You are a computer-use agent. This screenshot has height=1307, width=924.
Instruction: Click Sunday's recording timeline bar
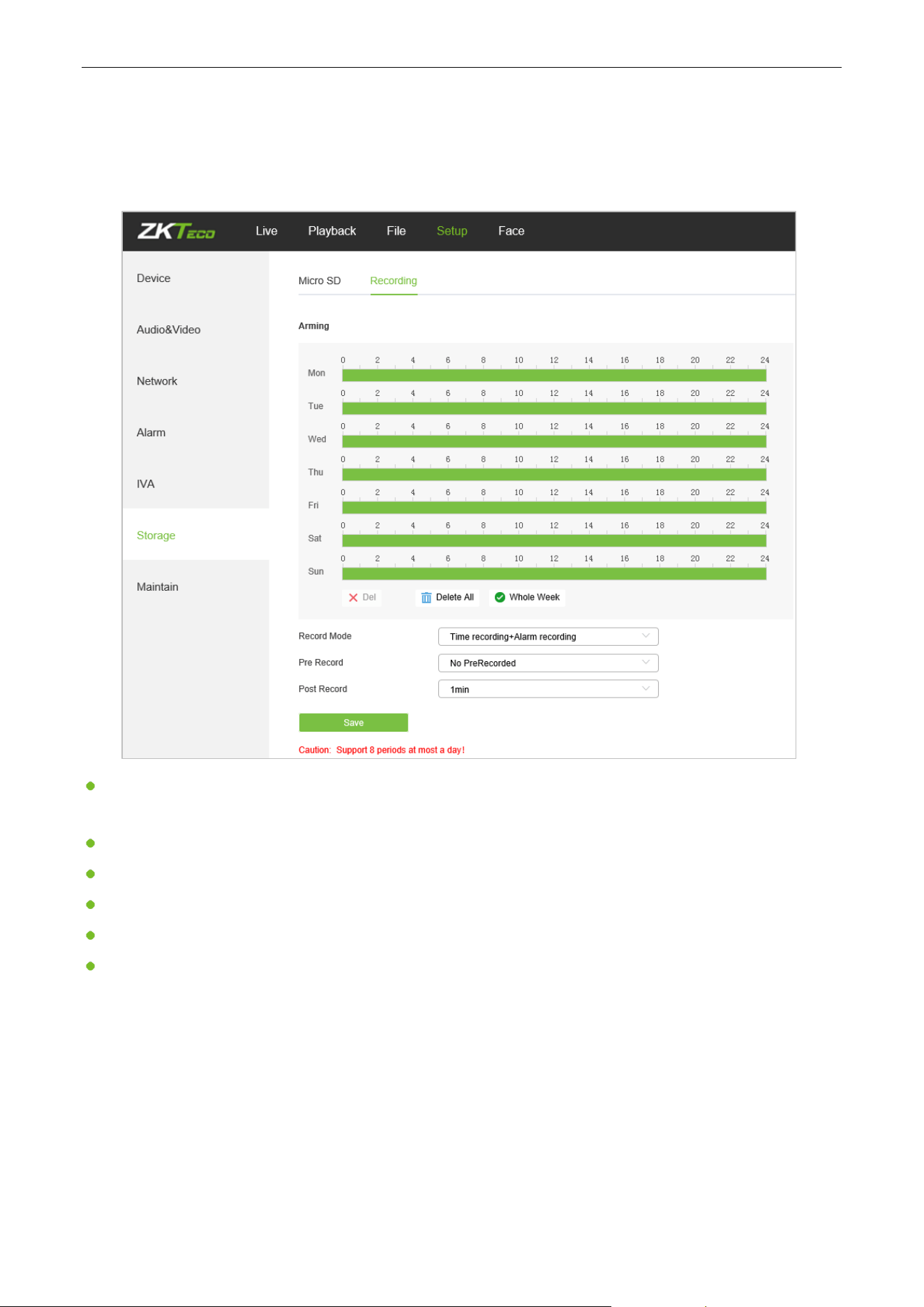point(554,573)
